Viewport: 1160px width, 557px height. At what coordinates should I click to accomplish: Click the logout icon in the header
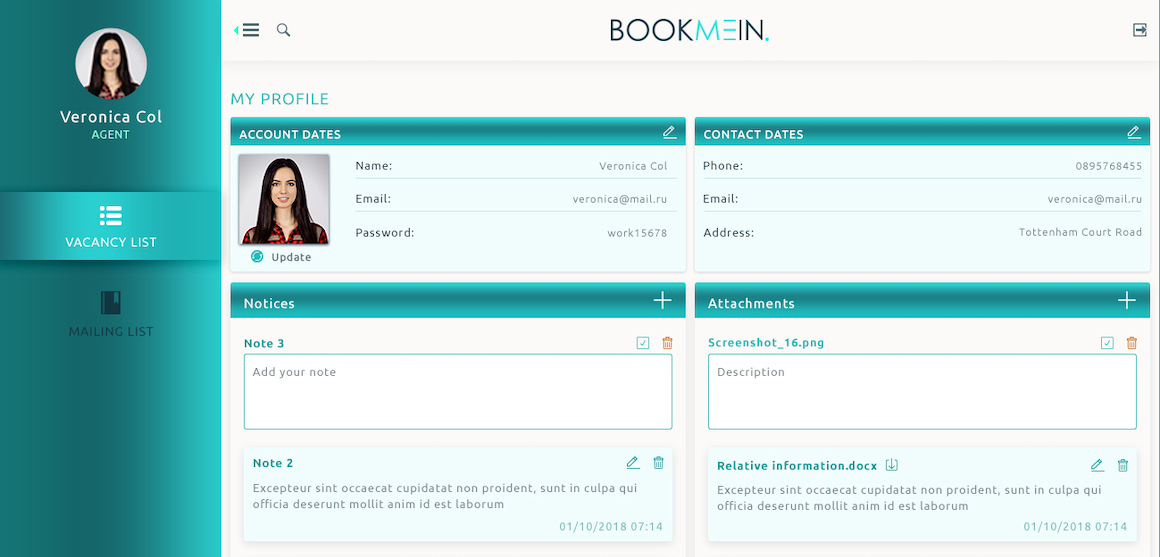(x=1140, y=30)
